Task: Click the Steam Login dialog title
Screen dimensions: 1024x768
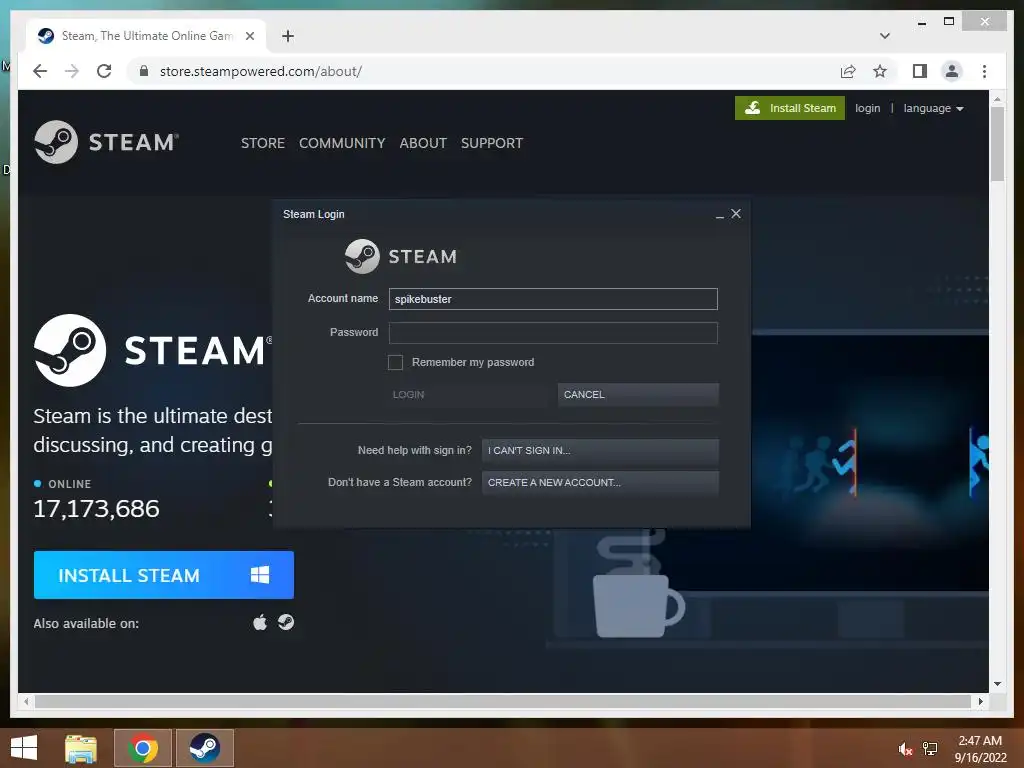Action: [x=313, y=214]
